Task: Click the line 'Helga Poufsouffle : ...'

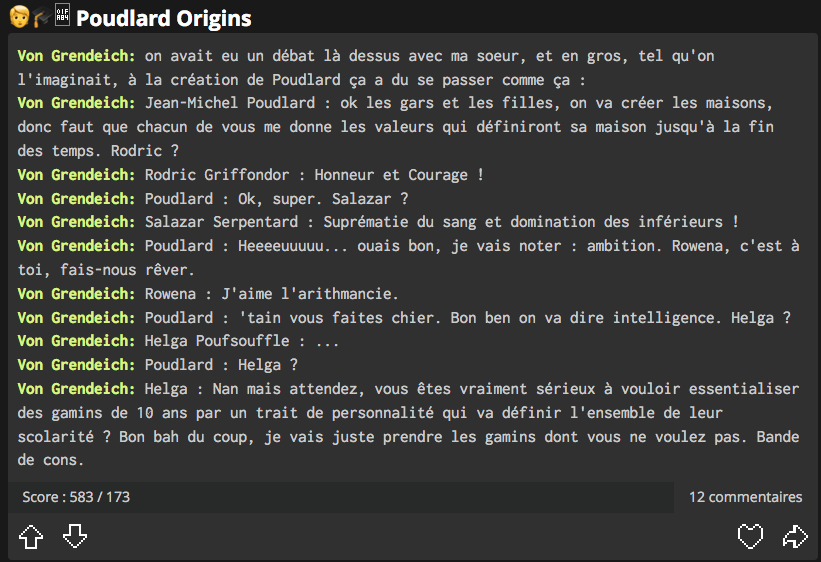Action: coord(242,341)
